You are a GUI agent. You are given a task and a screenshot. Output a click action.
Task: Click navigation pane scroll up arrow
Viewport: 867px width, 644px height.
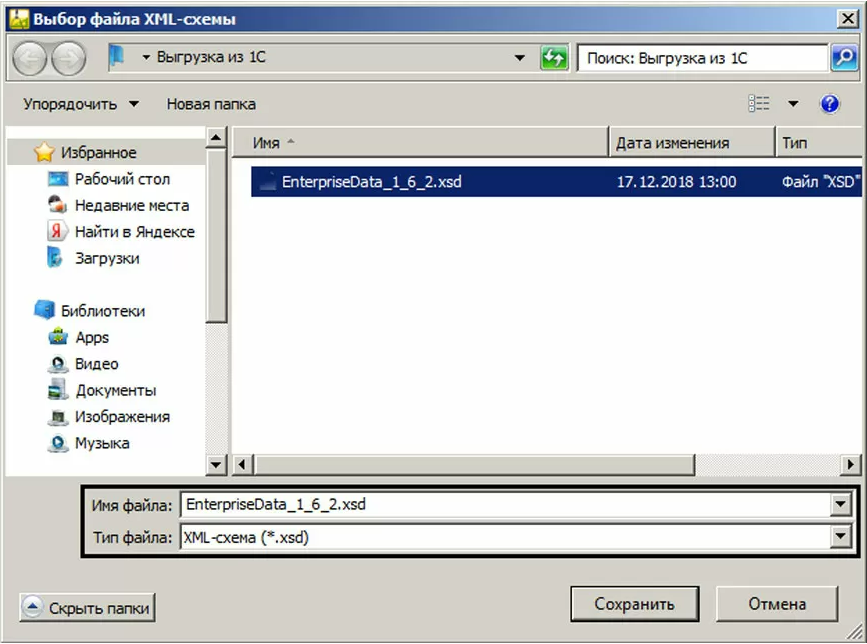(216, 137)
